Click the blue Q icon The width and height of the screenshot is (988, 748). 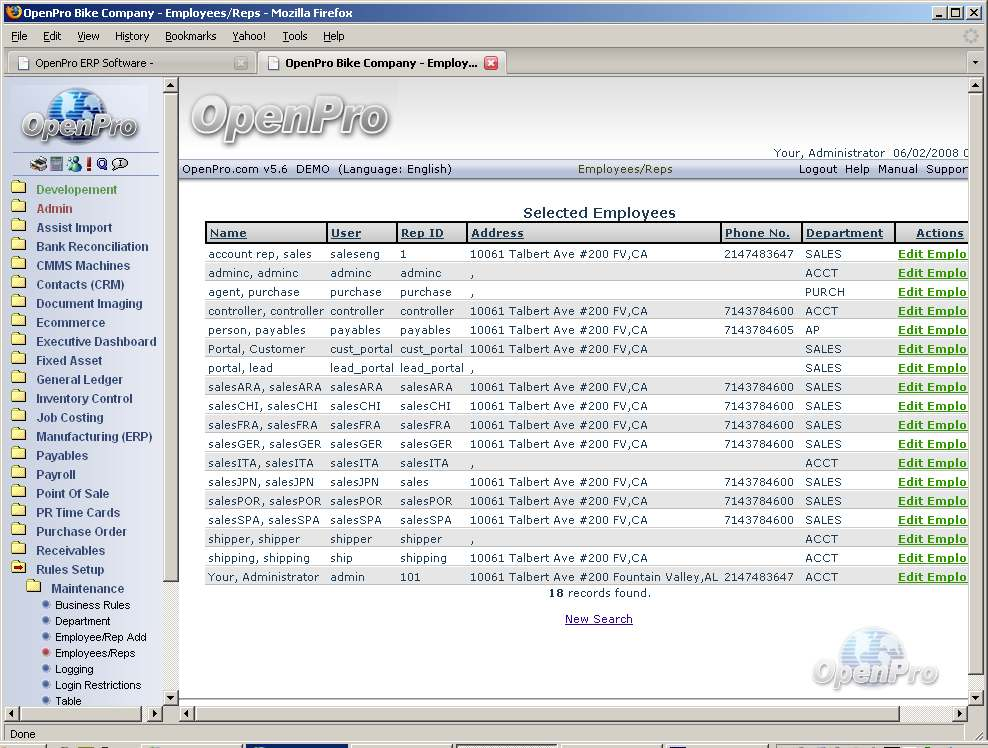(x=102, y=164)
